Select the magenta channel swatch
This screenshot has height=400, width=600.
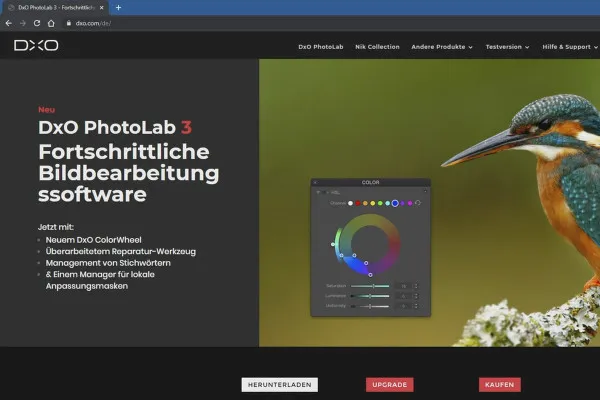[x=410, y=203]
